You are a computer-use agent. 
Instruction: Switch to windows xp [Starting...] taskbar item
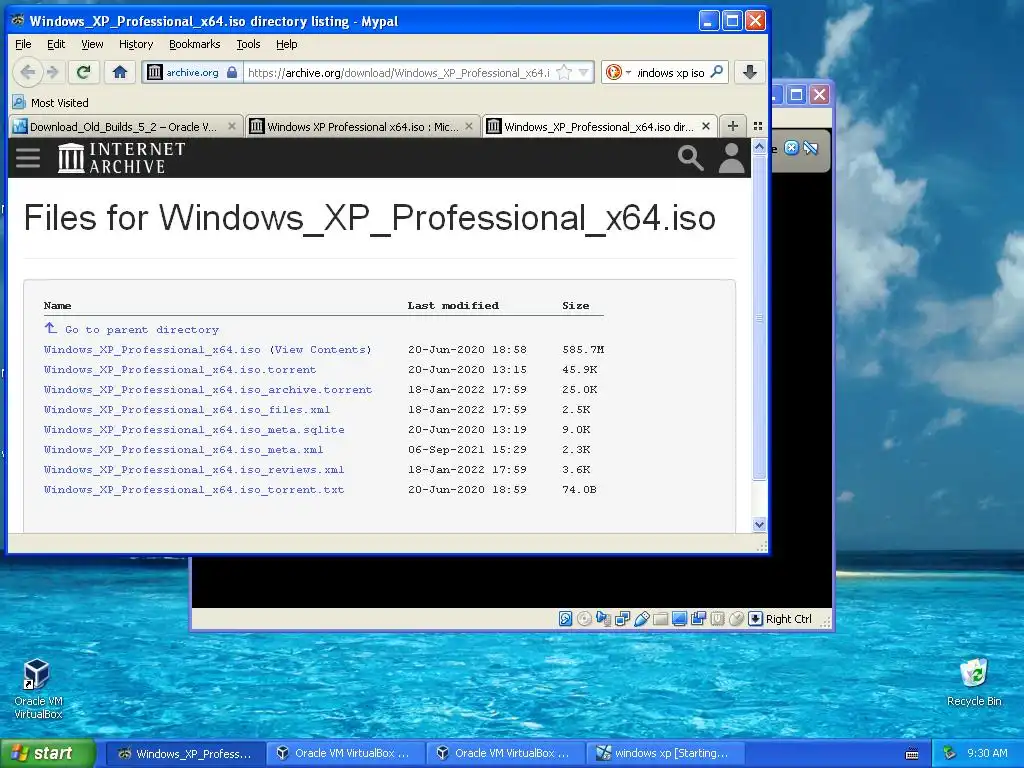(x=666, y=753)
